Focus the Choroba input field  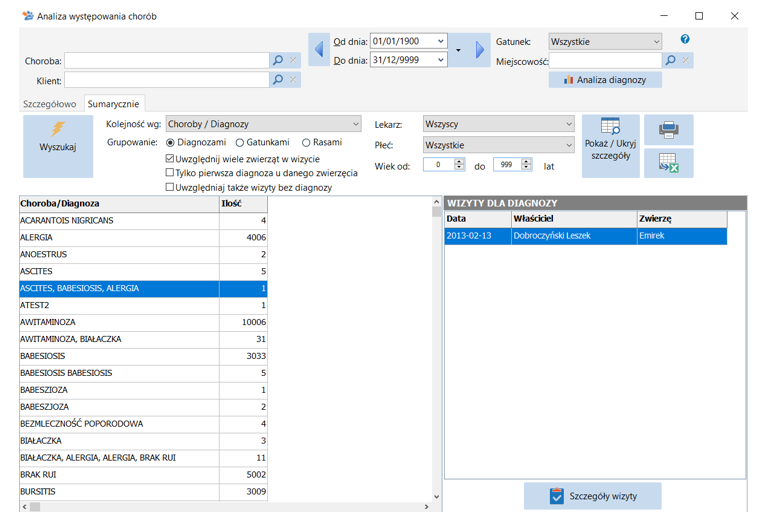tap(167, 60)
